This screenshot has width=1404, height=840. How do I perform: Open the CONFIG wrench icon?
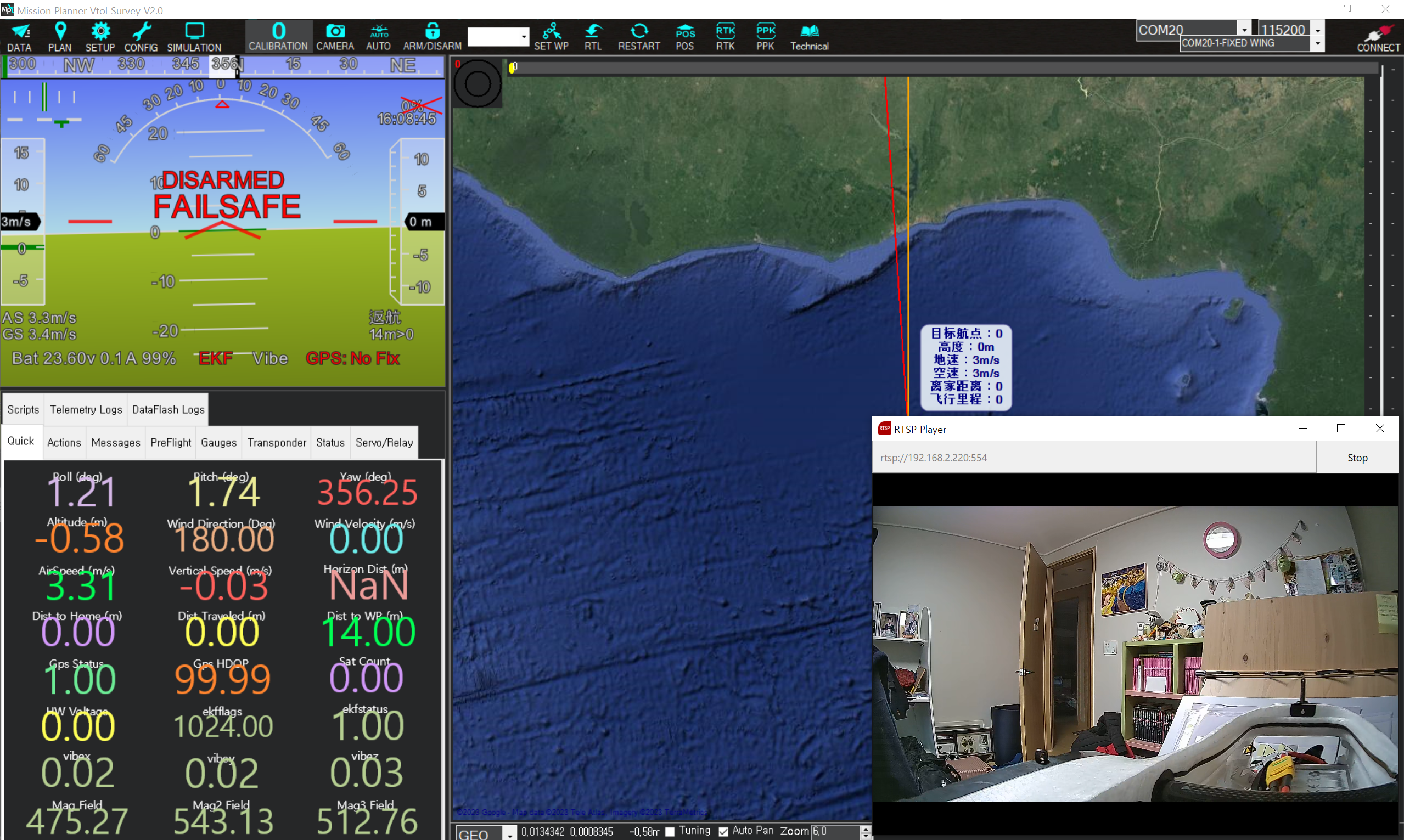pyautogui.click(x=141, y=32)
